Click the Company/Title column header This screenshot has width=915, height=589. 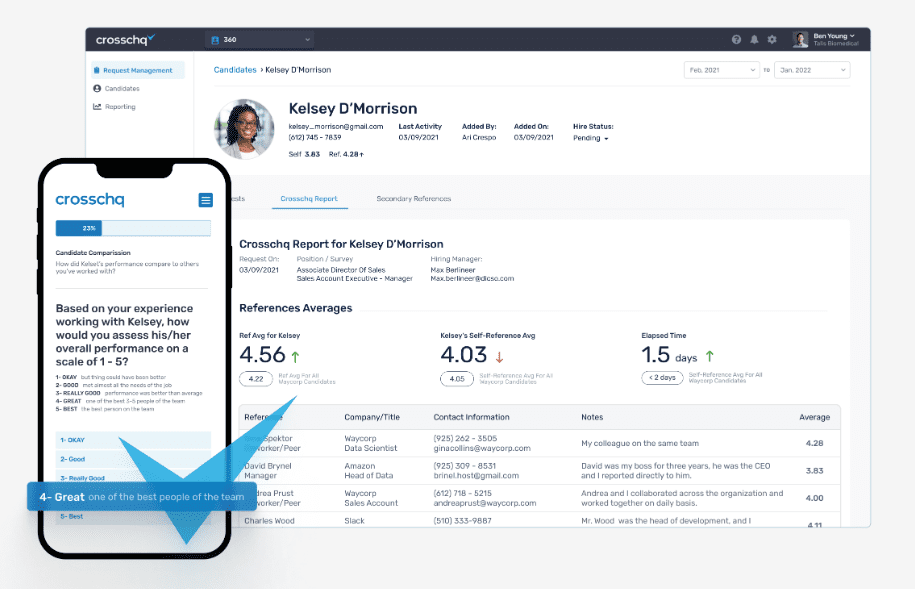[372, 417]
